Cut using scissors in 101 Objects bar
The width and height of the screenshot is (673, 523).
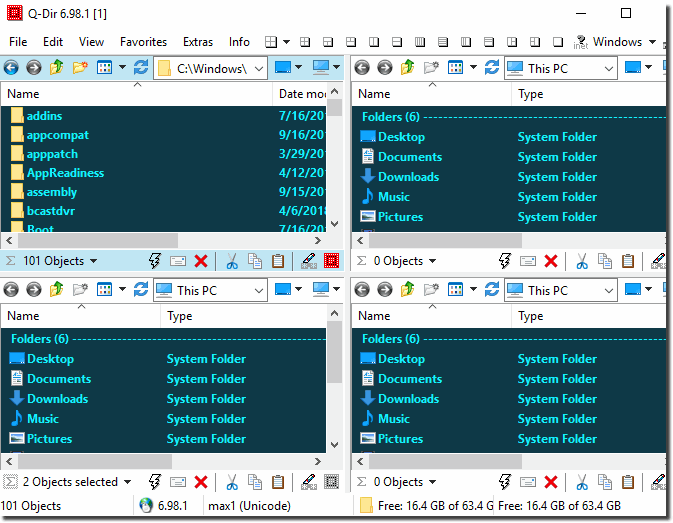[x=232, y=261]
